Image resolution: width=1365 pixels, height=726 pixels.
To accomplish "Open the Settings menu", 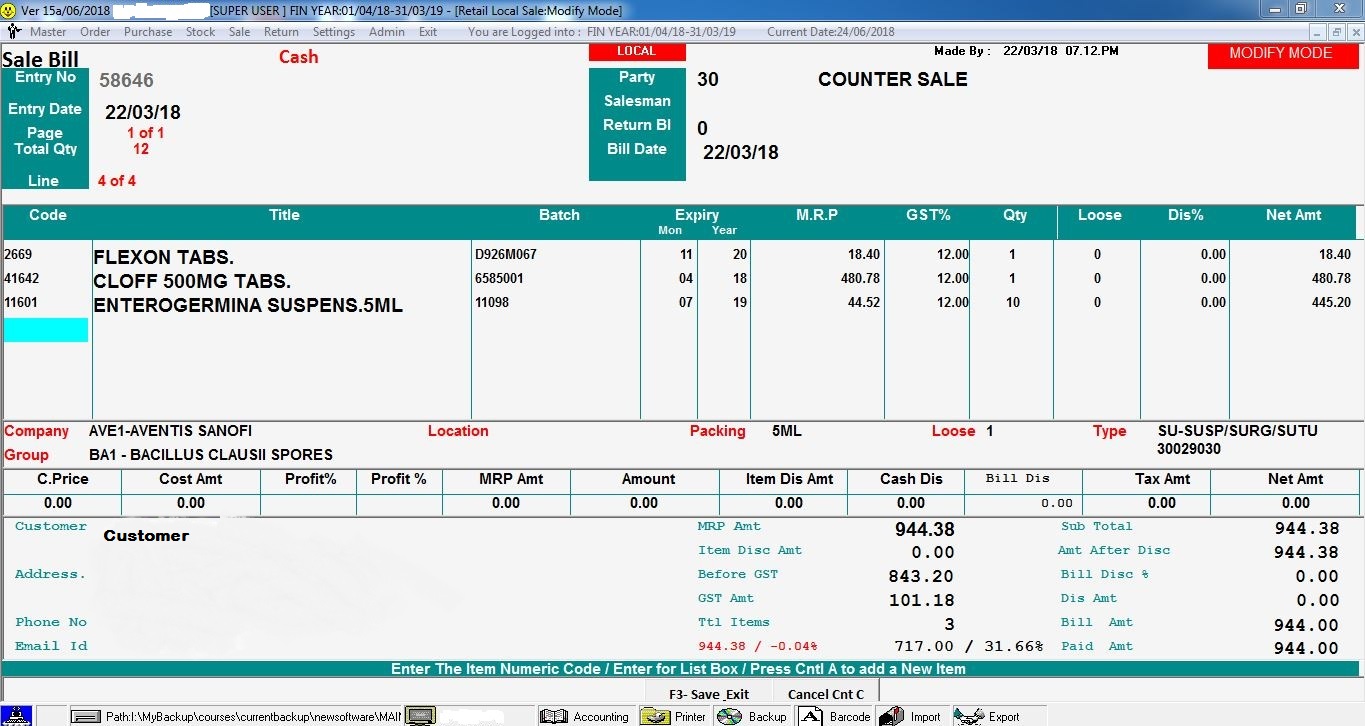I will (334, 31).
